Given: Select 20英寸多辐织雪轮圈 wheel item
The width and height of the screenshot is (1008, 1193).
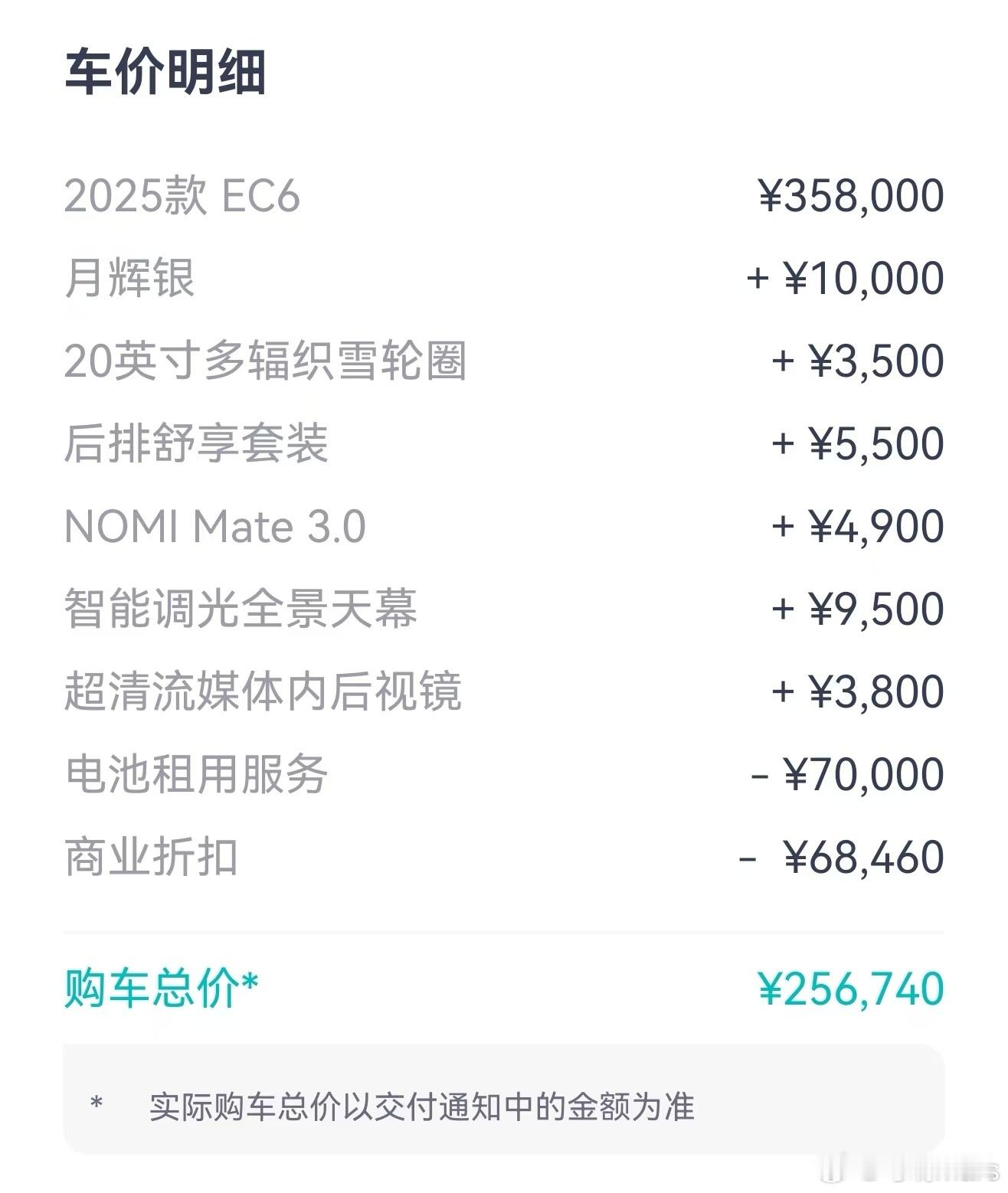Looking at the screenshot, I should pos(265,361).
